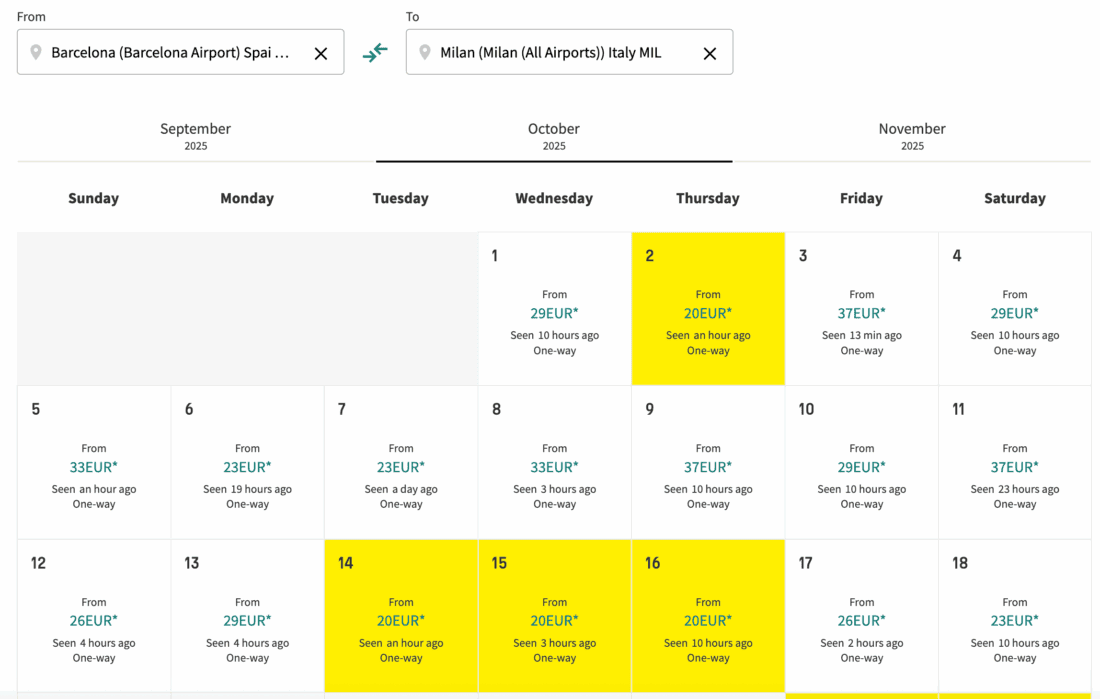
Task: Pick October 12 fare of 26EUR
Action: tap(94, 621)
